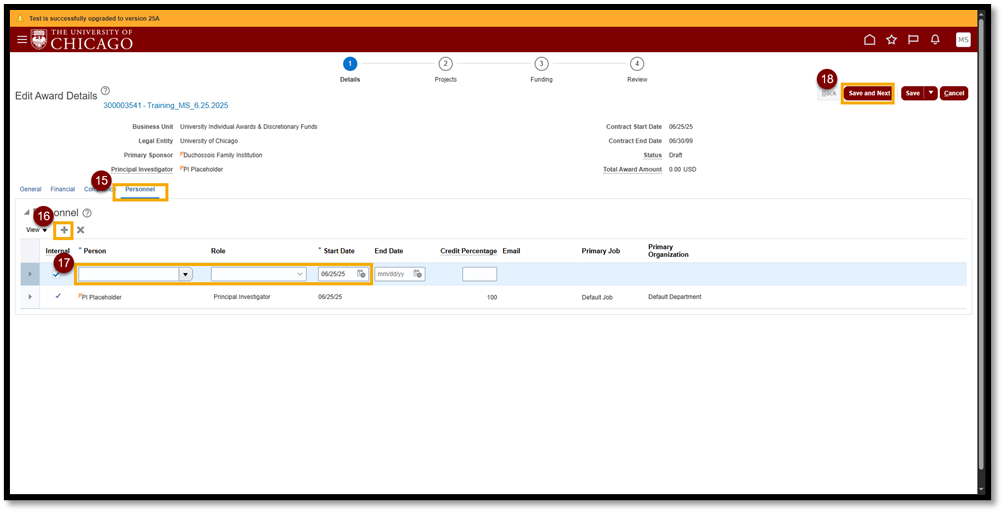Switch to the Financial tab
Viewport: 1004px width, 513px height.
(62, 189)
